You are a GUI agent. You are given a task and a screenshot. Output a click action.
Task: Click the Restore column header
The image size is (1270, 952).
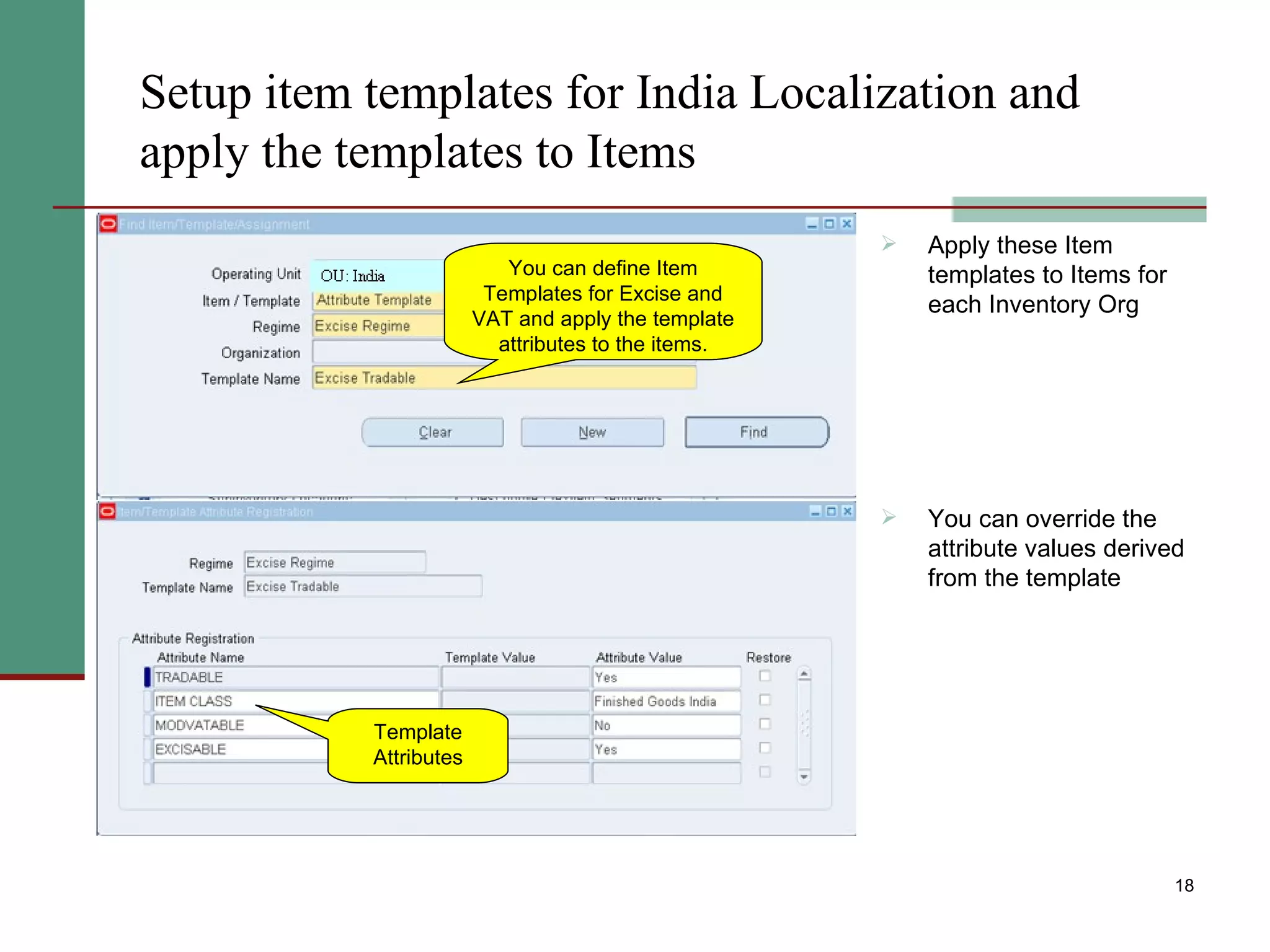[769, 658]
